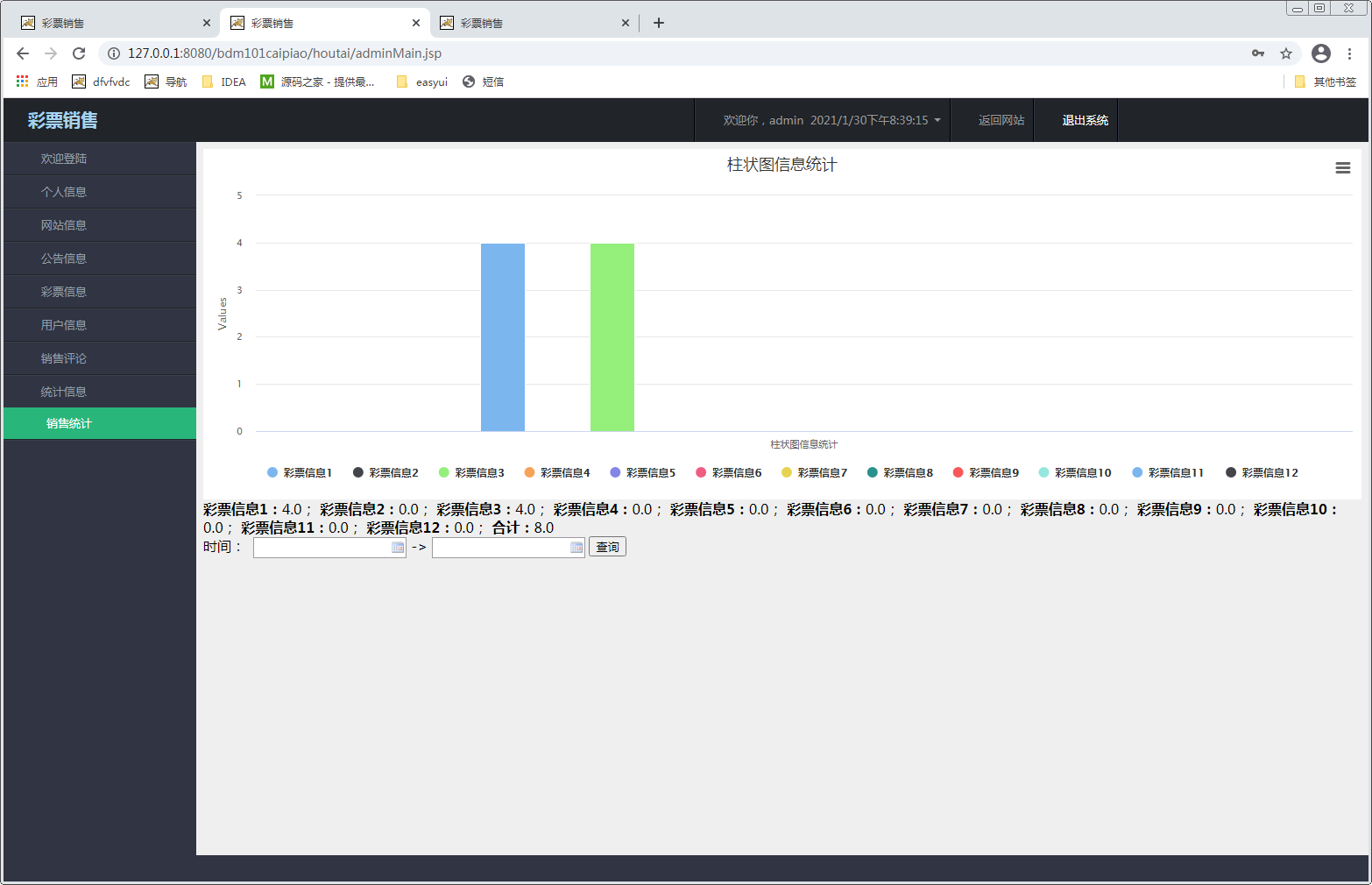Select 销售统计 submenu item

point(100,423)
